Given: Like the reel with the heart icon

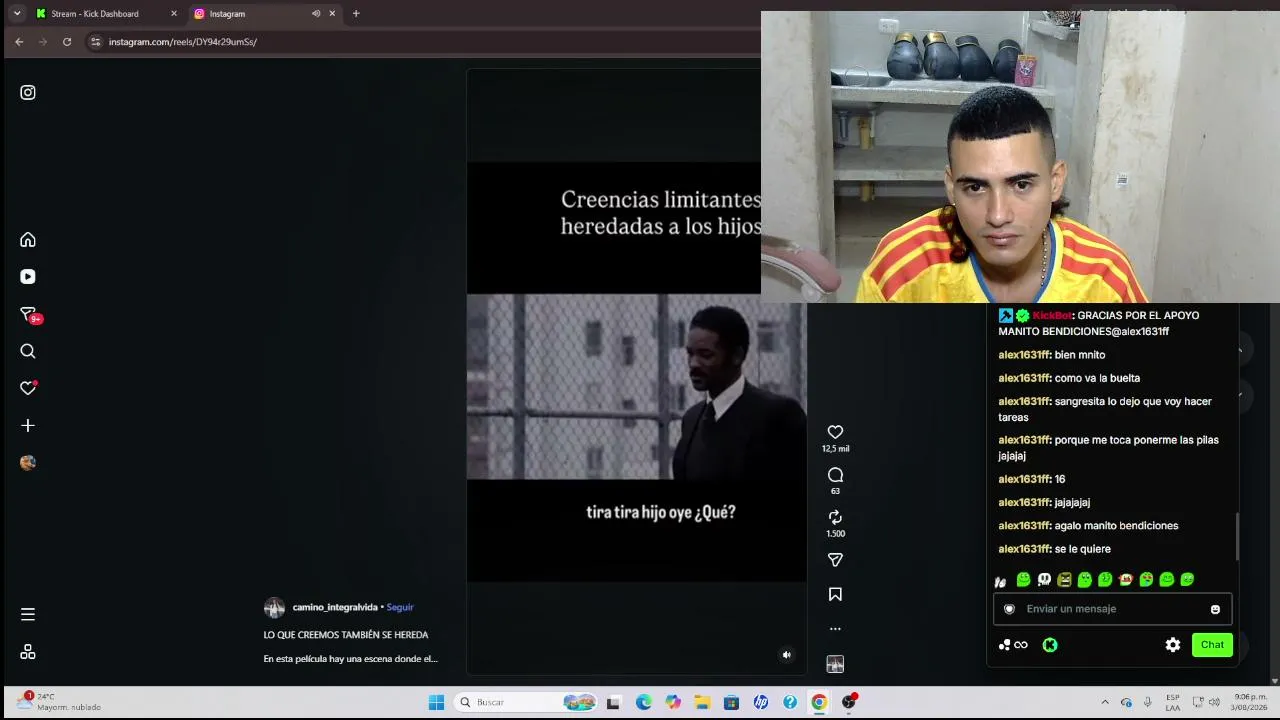Looking at the screenshot, I should click(x=835, y=432).
